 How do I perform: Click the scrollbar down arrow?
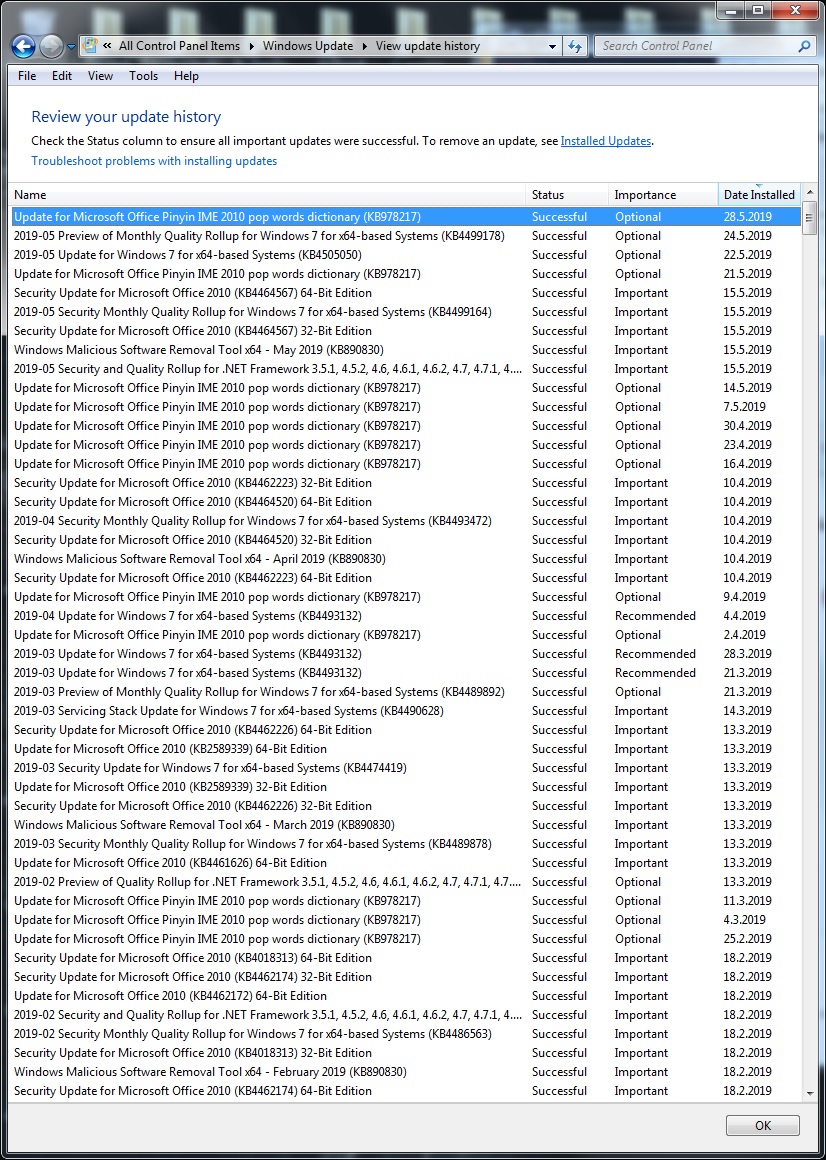coord(810,1094)
